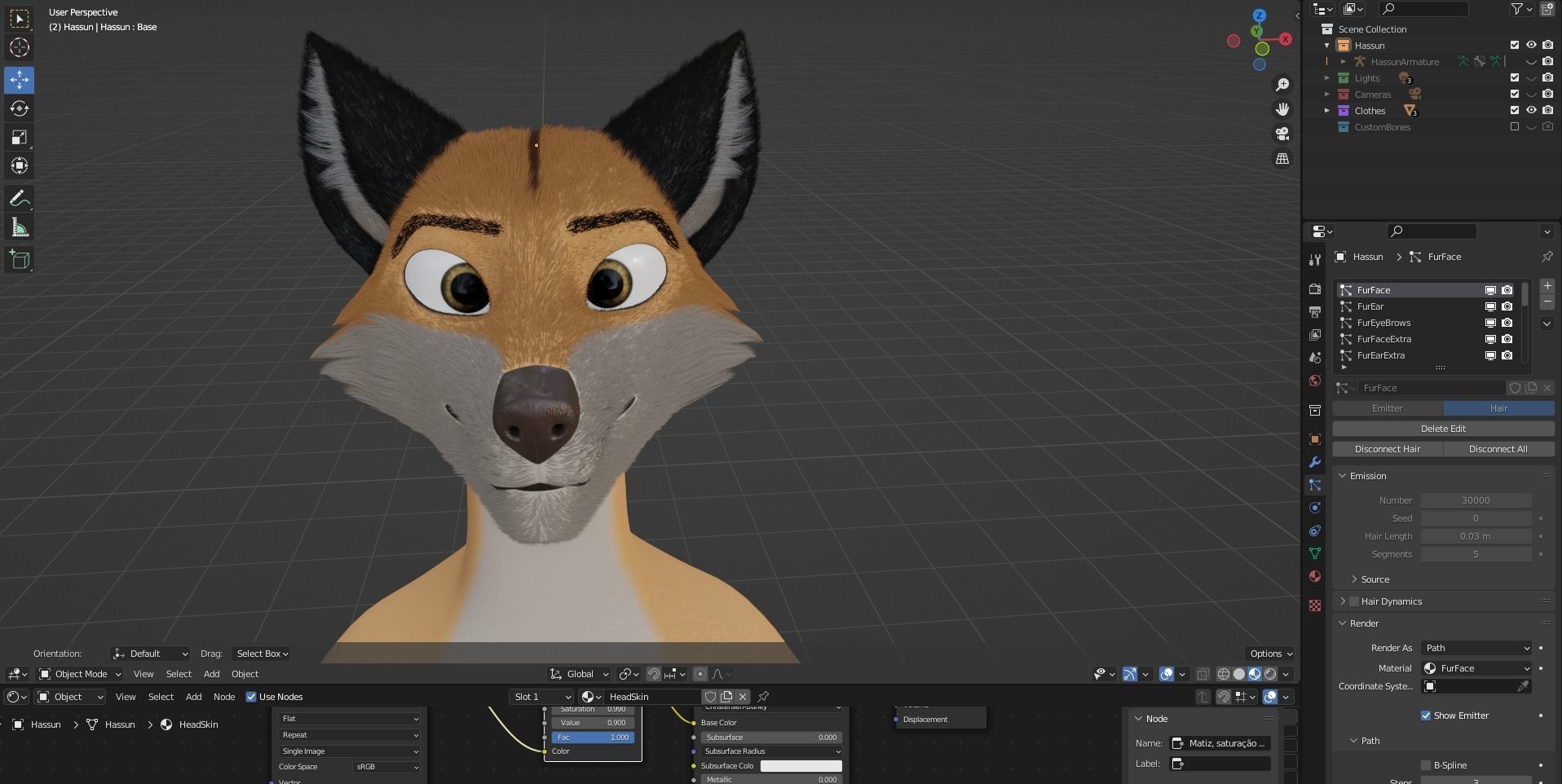The width and height of the screenshot is (1562, 784).
Task: Toggle camera view icon in viewport
Action: [1282, 134]
